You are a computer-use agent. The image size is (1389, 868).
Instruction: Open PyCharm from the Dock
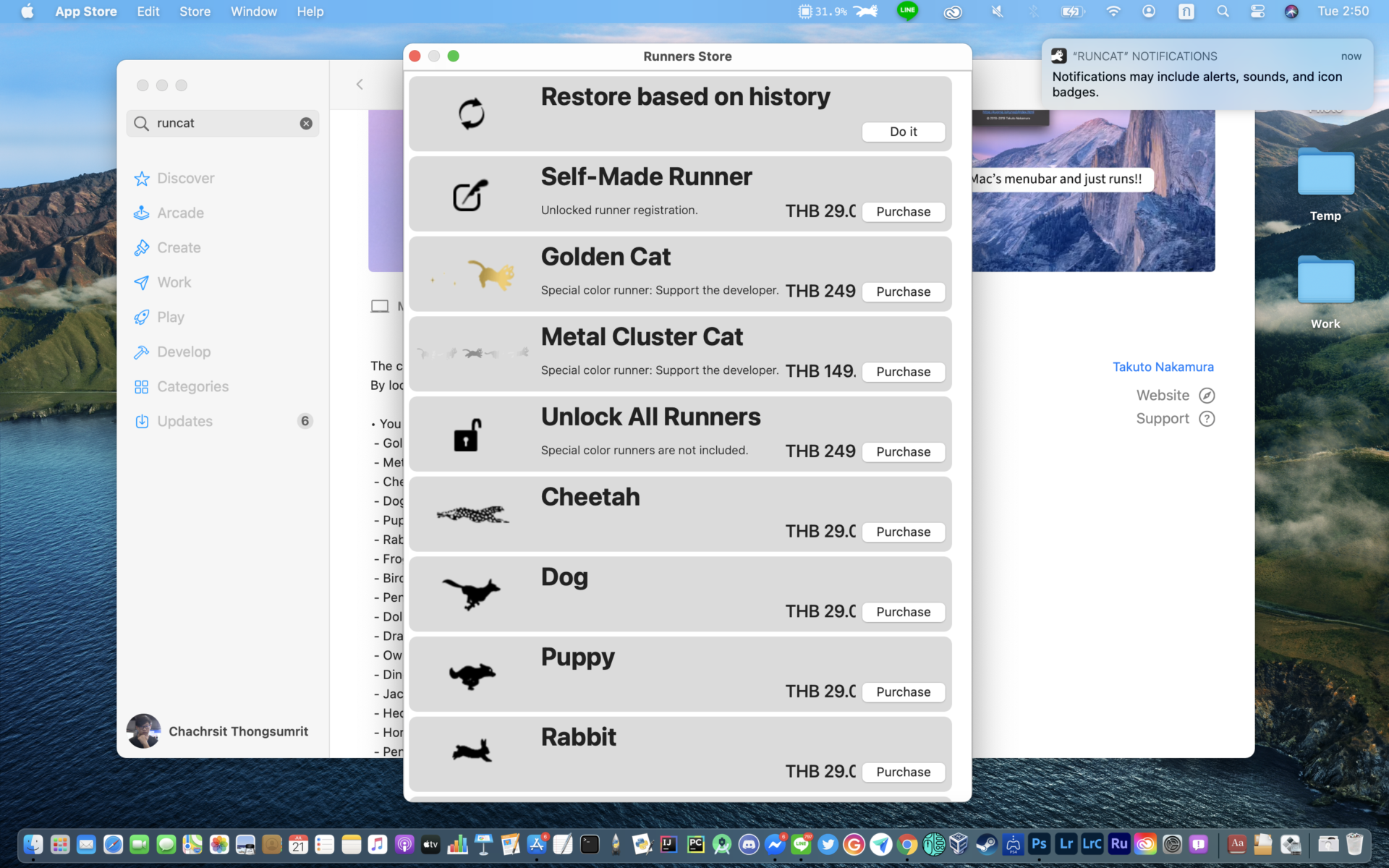pyautogui.click(x=695, y=844)
